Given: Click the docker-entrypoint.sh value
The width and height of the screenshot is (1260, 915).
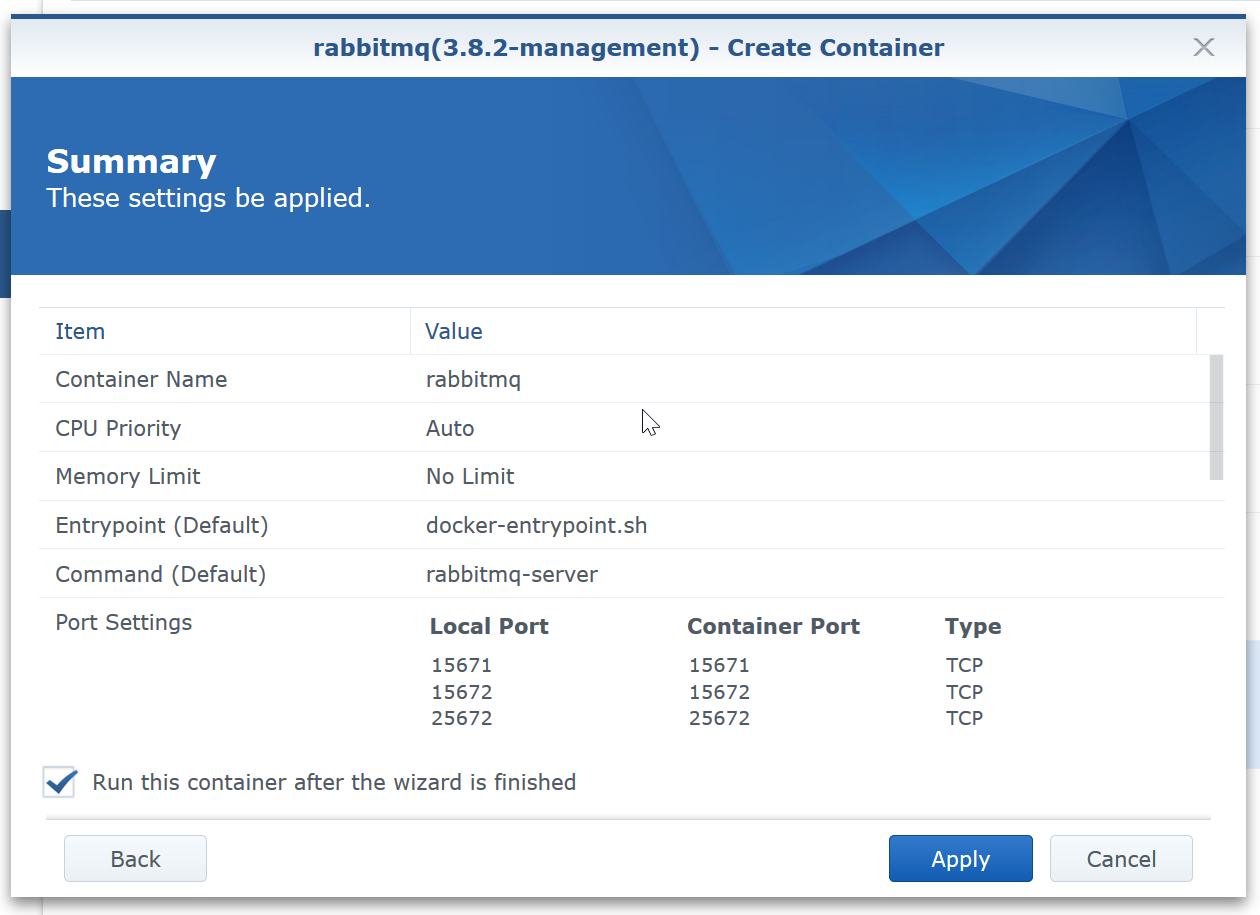Looking at the screenshot, I should [536, 525].
